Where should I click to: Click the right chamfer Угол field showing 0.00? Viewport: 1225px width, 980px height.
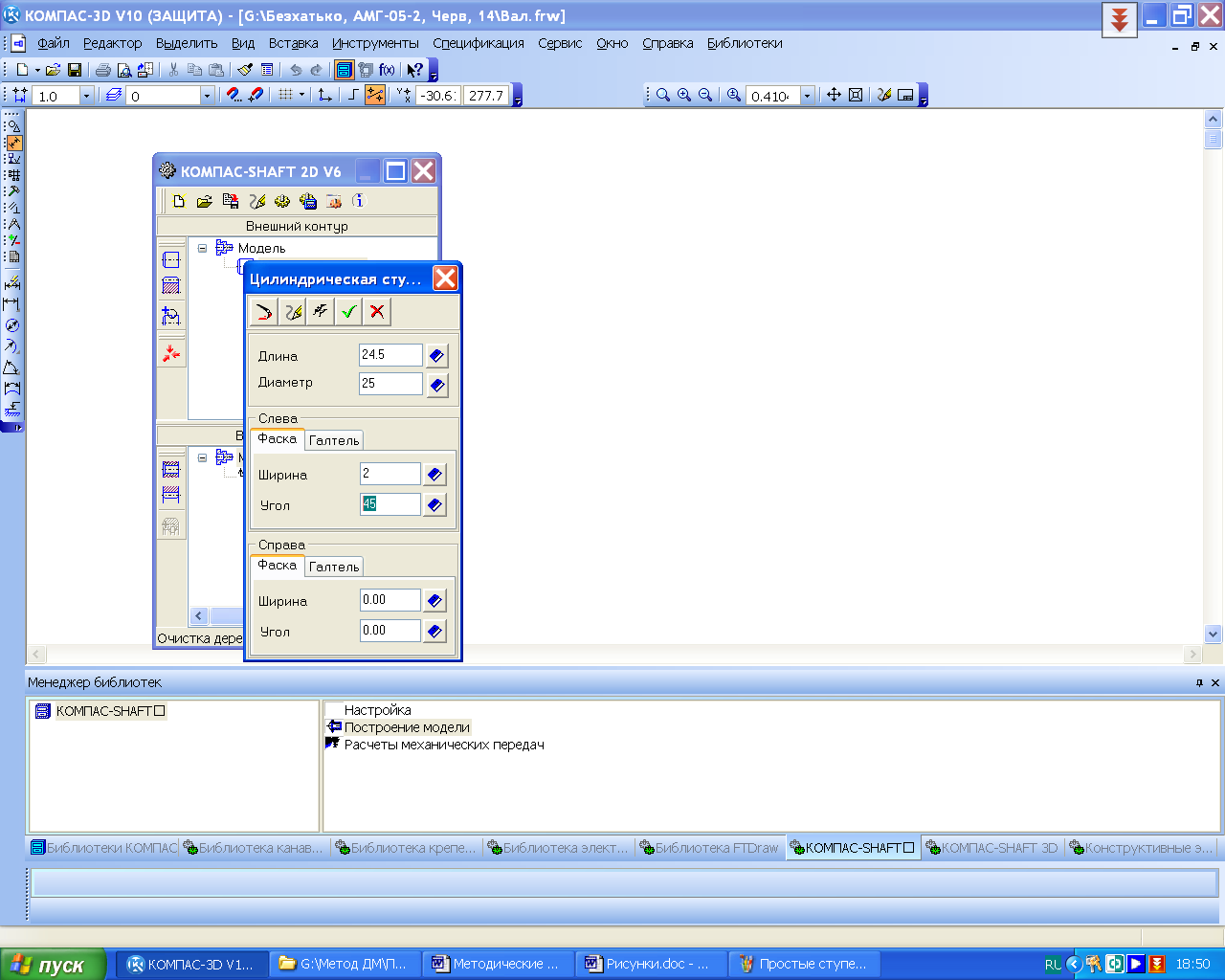click(390, 631)
